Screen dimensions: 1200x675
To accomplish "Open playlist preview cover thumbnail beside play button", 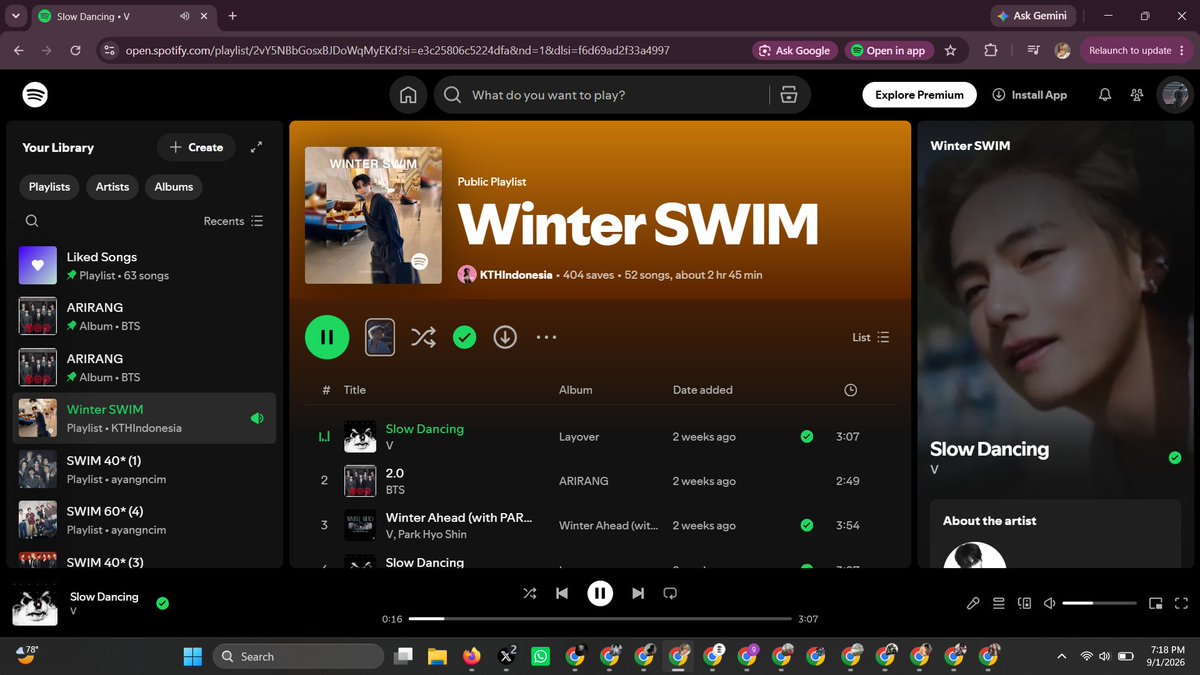I will point(380,337).
